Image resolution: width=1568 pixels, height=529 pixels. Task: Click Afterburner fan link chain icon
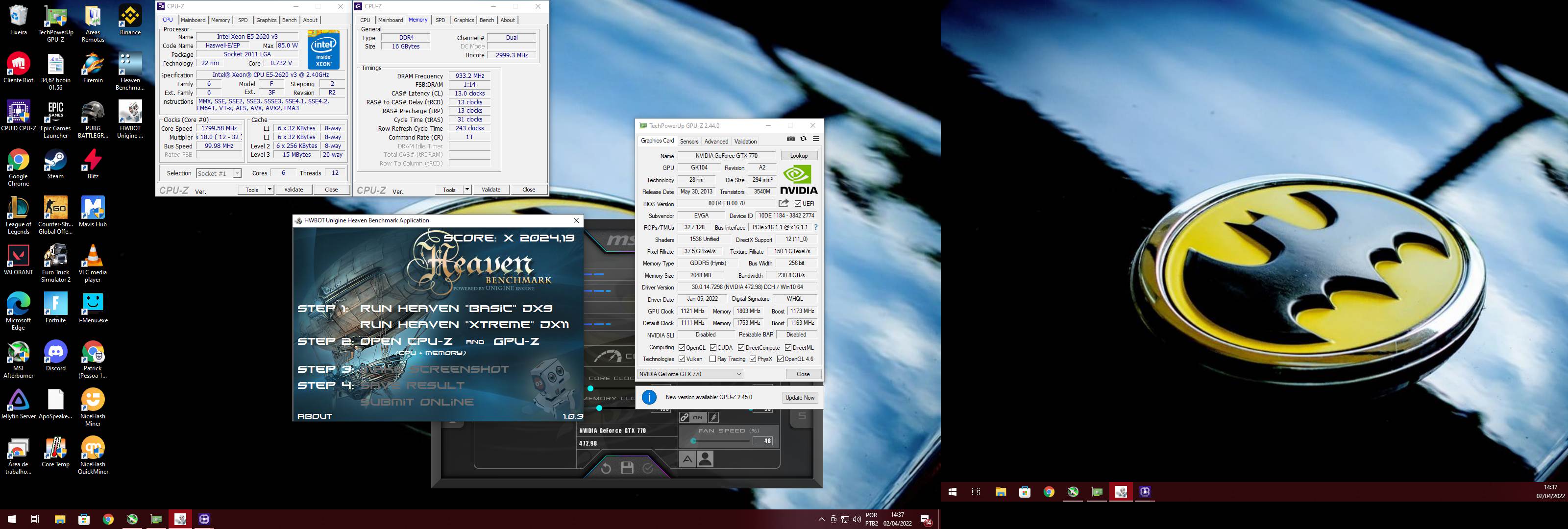(685, 418)
